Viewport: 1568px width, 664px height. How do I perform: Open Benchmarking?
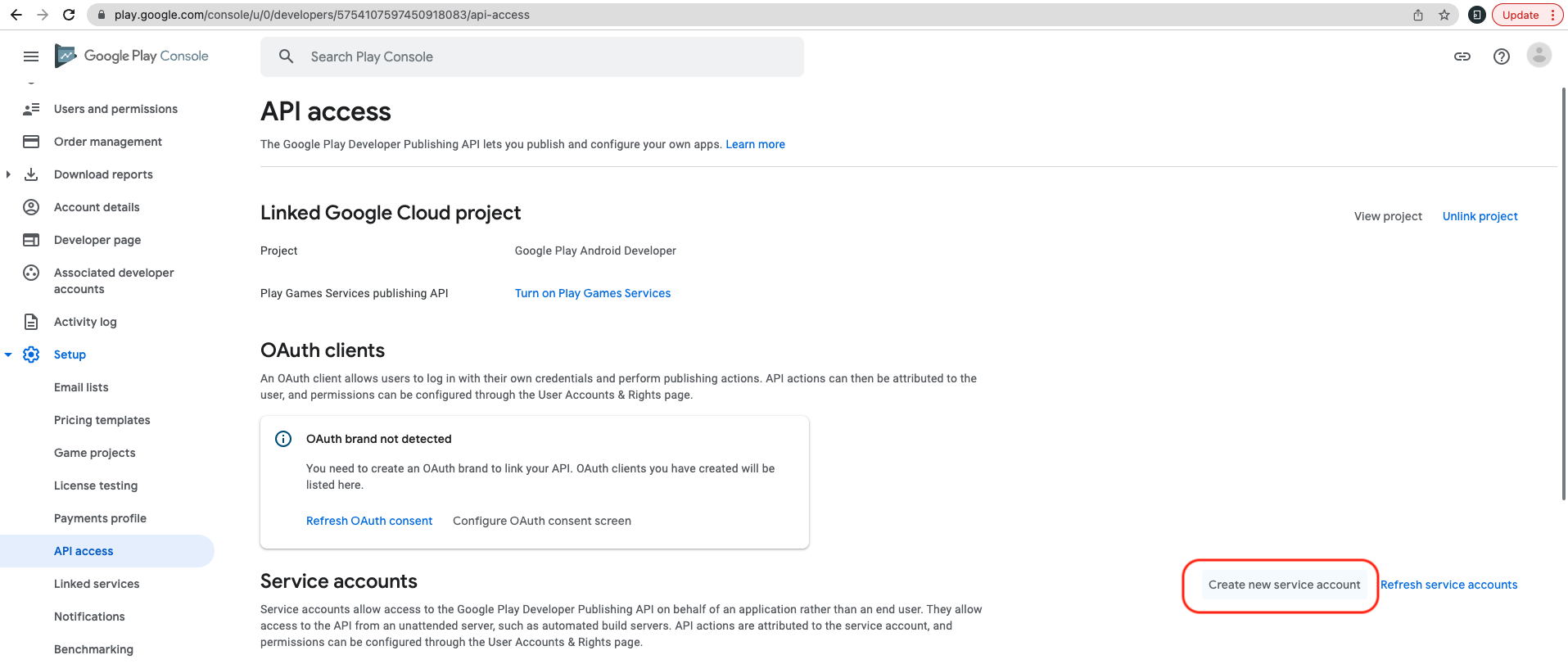[x=93, y=649]
